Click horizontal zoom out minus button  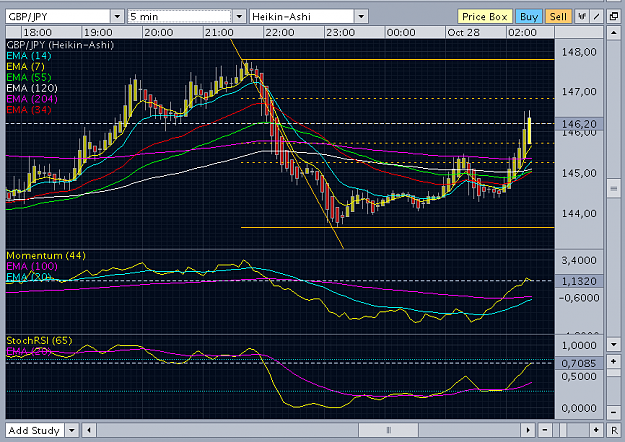(x=544, y=430)
